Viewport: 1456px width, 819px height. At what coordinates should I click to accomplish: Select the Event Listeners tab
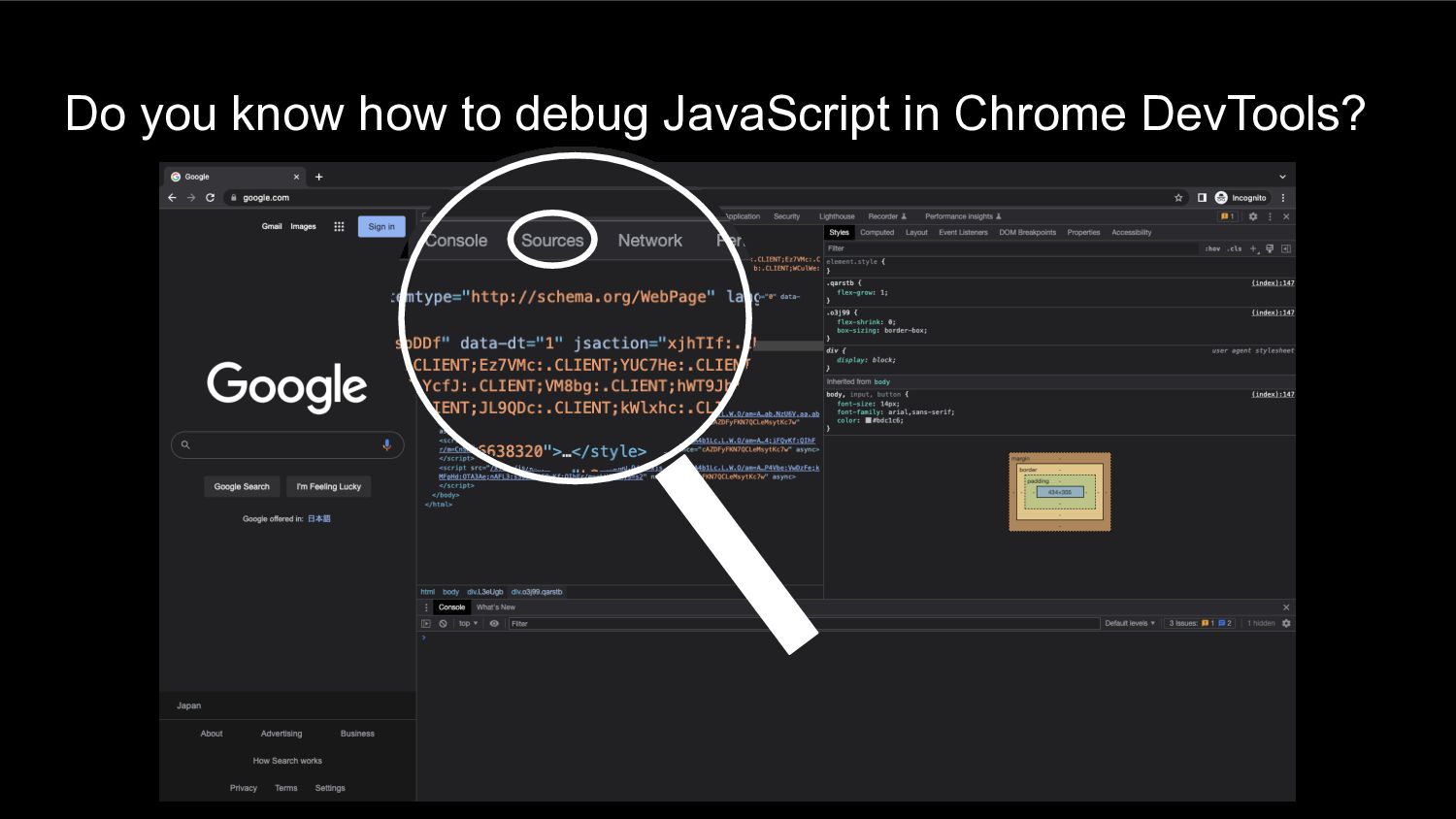pyautogui.click(x=963, y=233)
